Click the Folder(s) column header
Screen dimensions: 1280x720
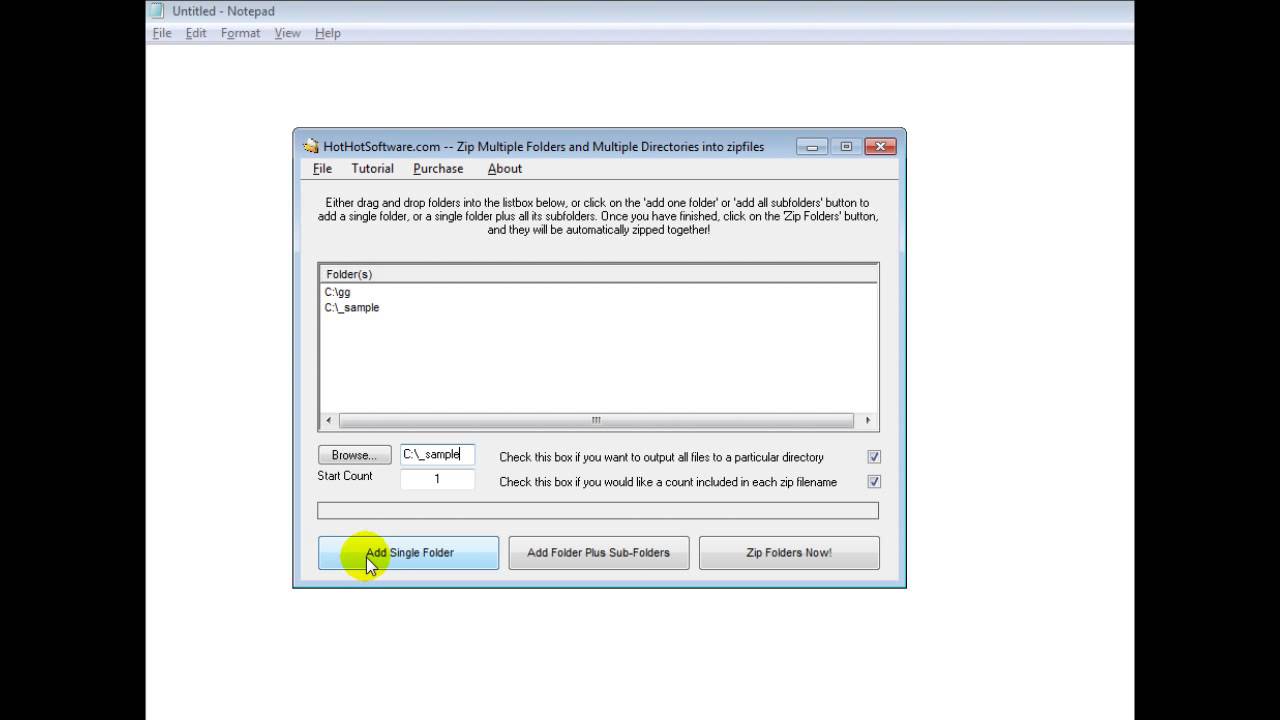click(x=598, y=274)
